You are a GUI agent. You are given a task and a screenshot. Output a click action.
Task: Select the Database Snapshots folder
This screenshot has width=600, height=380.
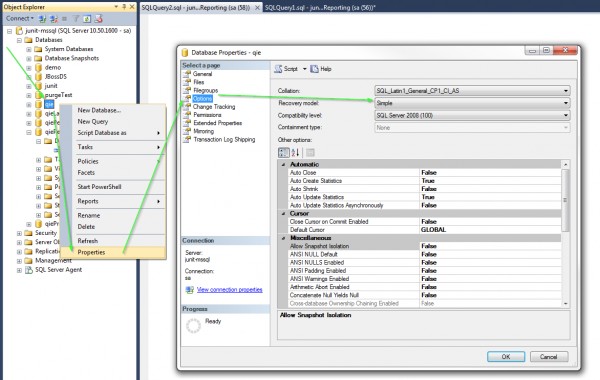(x=72, y=58)
